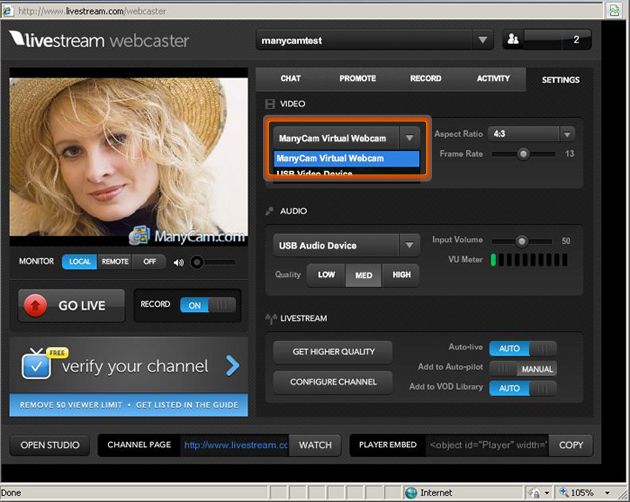Screen dimensions: 630x502
Task: Click the Livestream logo
Action: [98, 40]
